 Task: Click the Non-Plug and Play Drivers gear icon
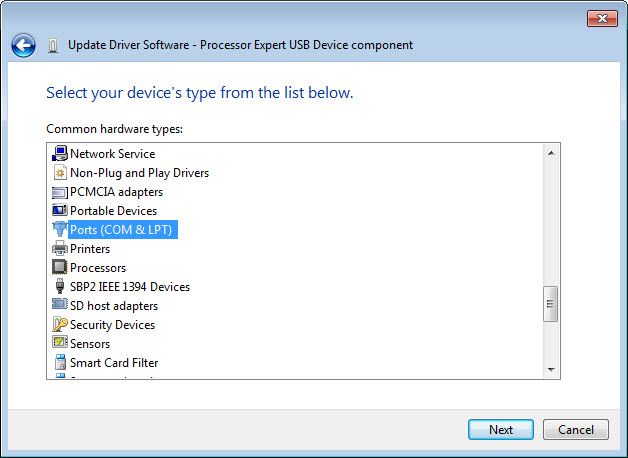pyautogui.click(x=60, y=173)
